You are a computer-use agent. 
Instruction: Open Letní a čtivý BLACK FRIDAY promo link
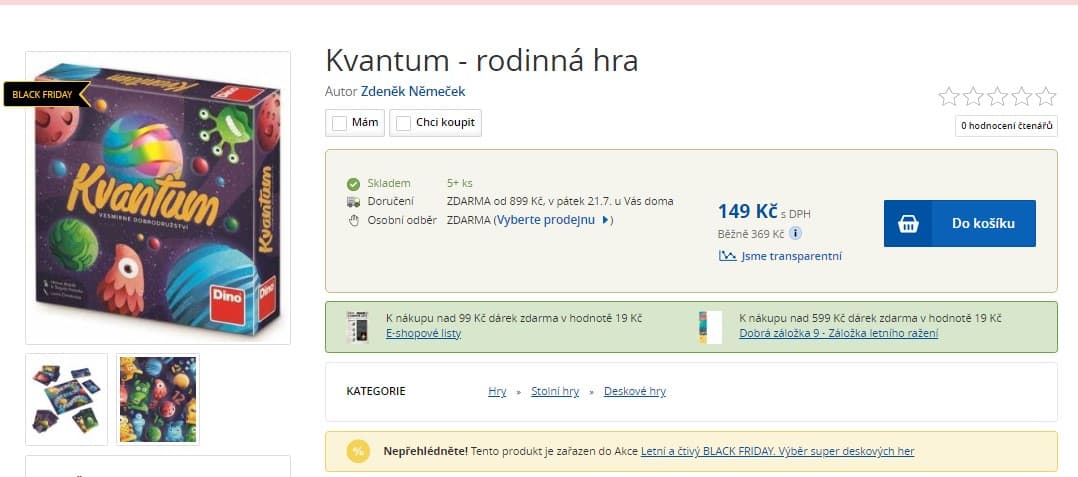(778, 452)
